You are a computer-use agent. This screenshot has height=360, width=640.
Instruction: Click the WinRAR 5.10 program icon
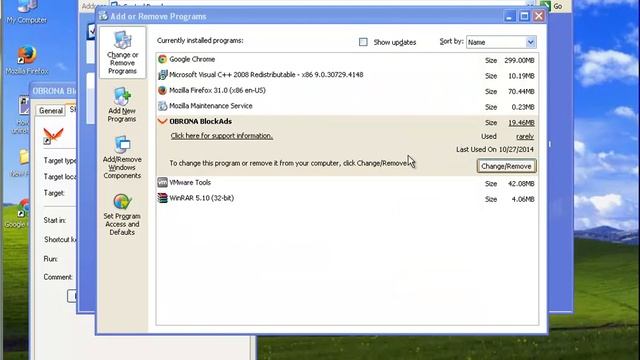coord(162,198)
